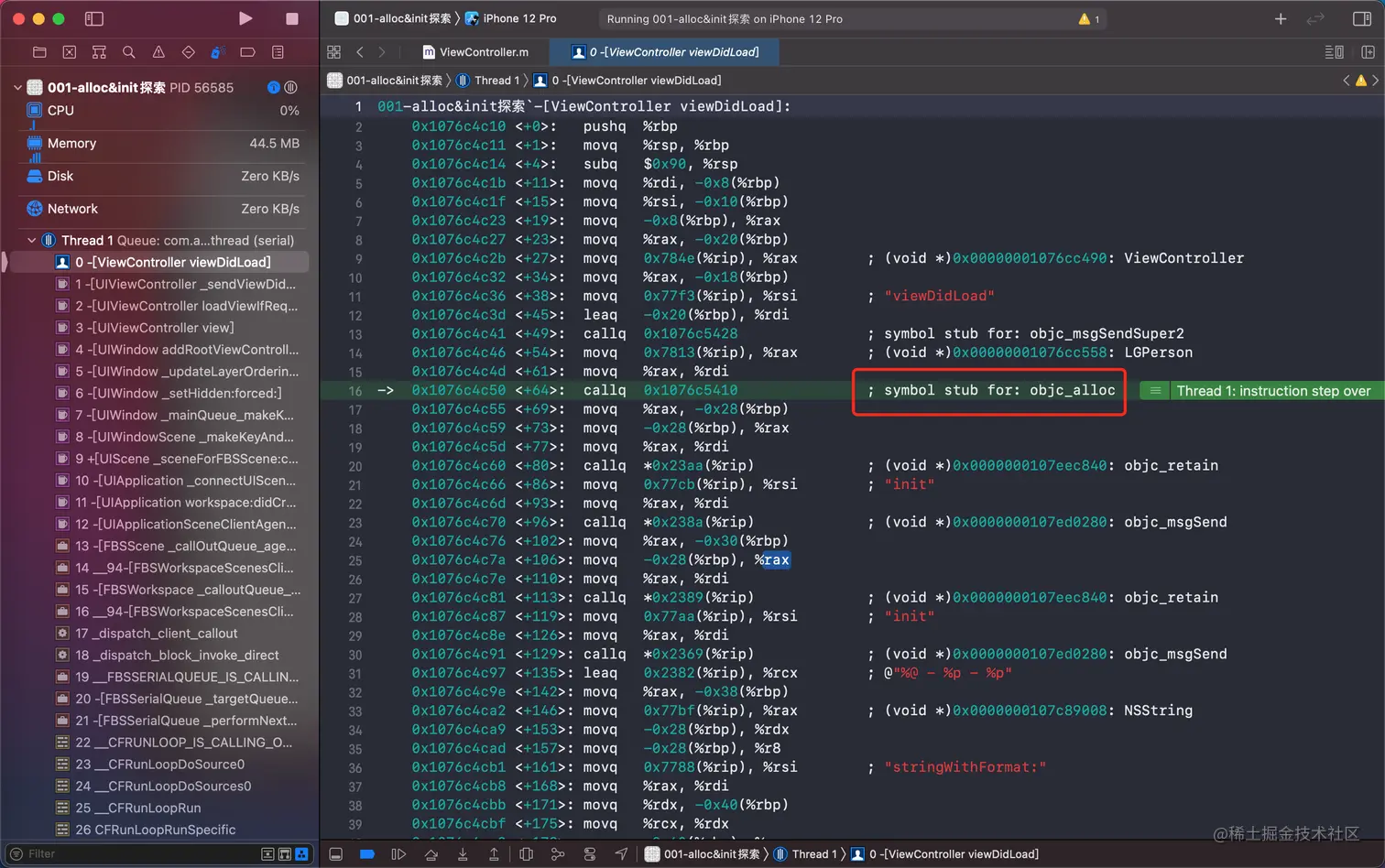Select frame 25 __CFRunLoopRun

pyautogui.click(x=159, y=808)
